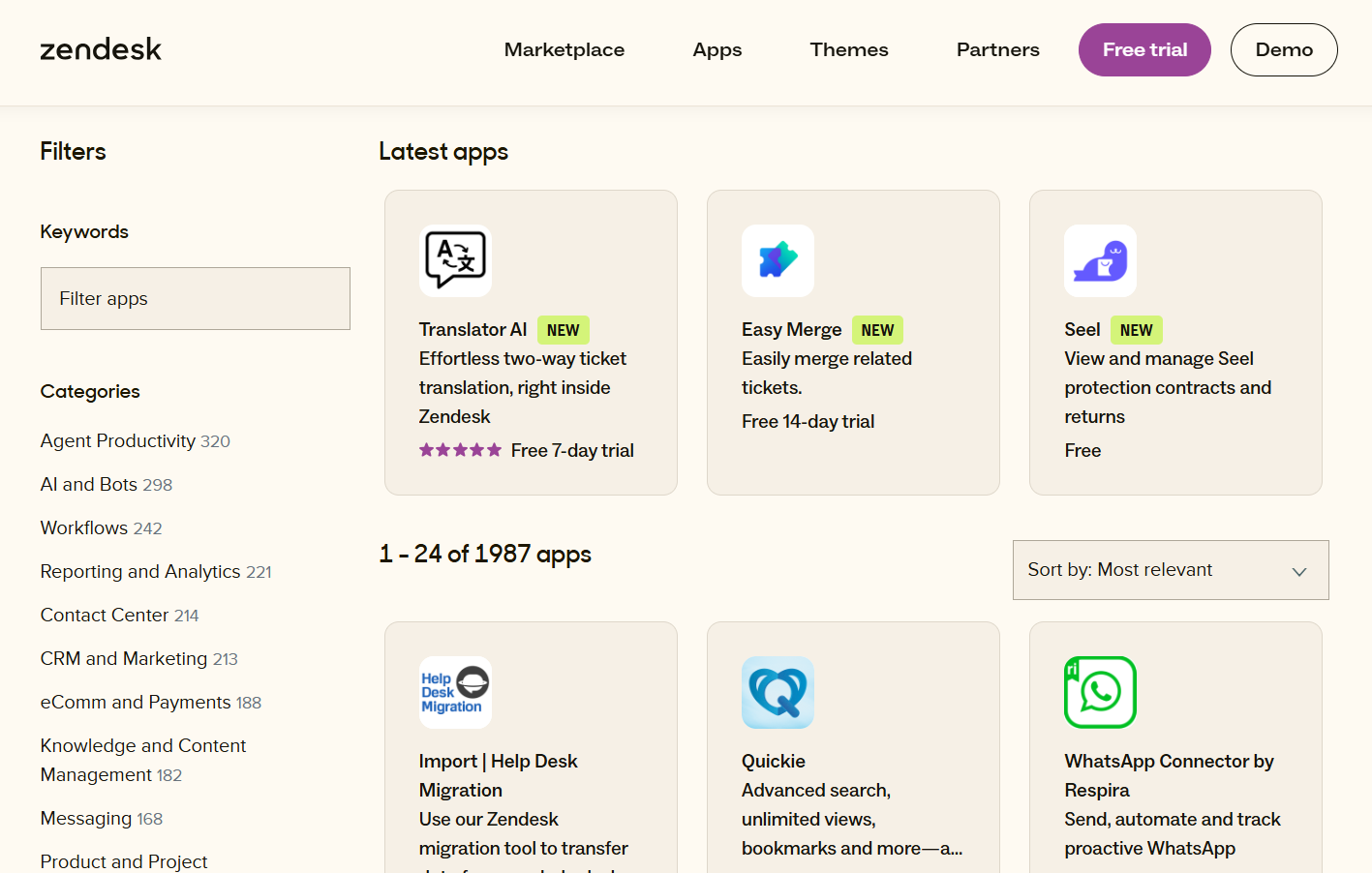Start a Free trial
Image resolution: width=1372 pixels, height=873 pixels.
[1144, 49]
